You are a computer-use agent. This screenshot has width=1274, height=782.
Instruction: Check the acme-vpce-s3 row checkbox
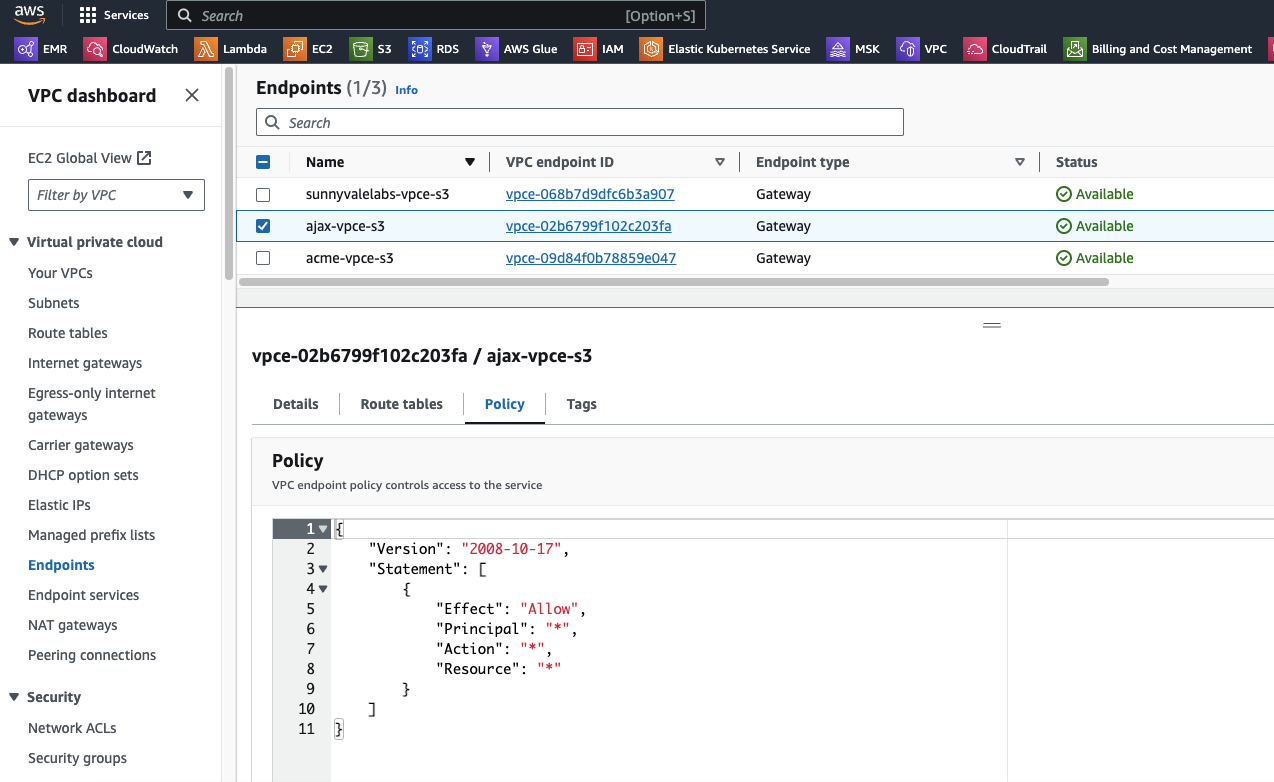point(263,258)
